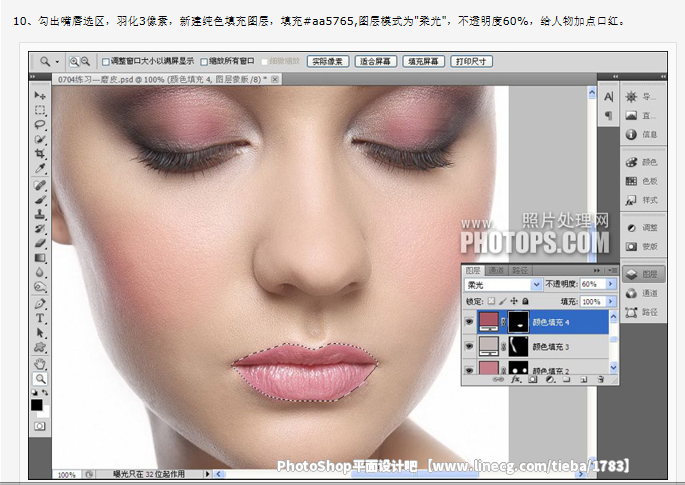
Task: Click the Default Colors reset icon
Action: coord(35,392)
